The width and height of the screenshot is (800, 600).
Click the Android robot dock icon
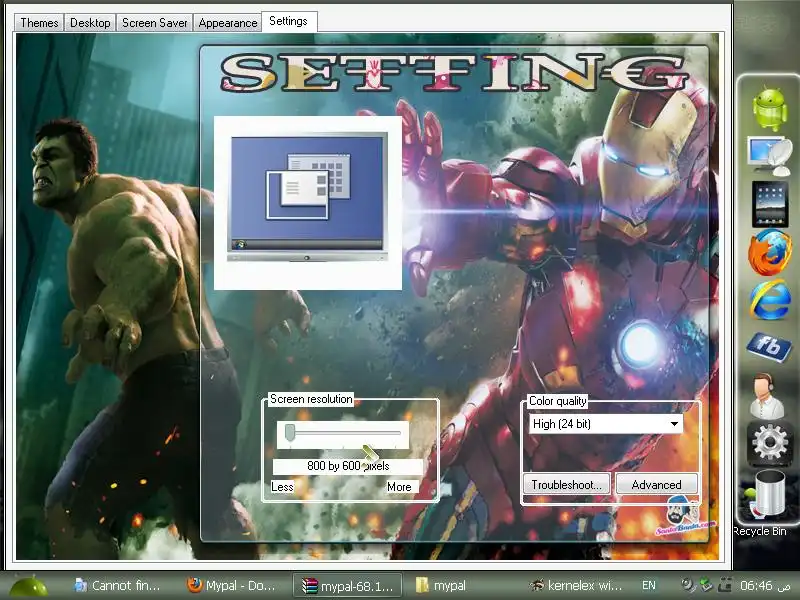(770, 109)
